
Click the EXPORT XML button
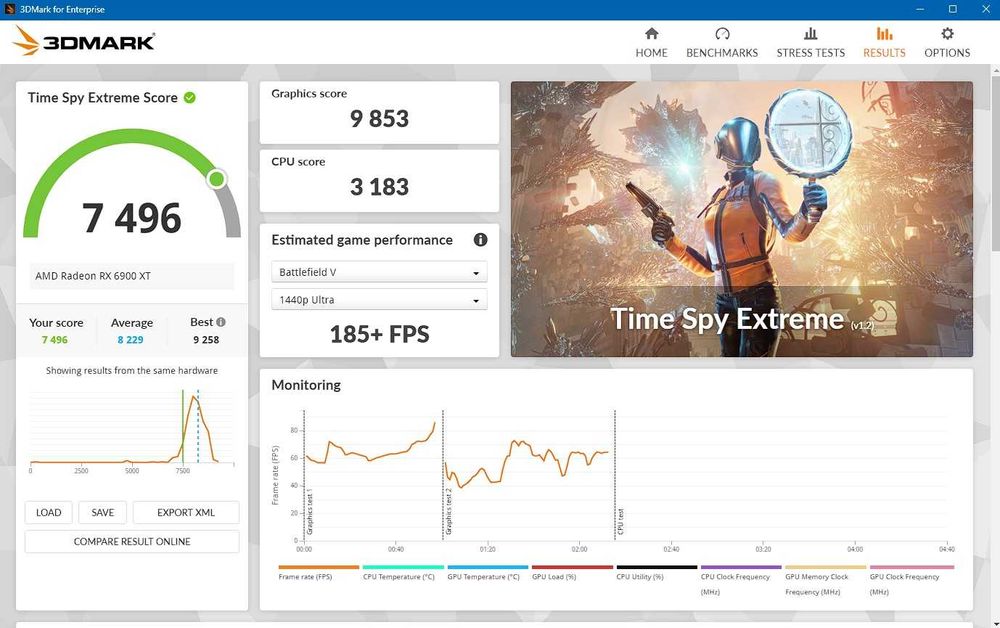point(186,513)
